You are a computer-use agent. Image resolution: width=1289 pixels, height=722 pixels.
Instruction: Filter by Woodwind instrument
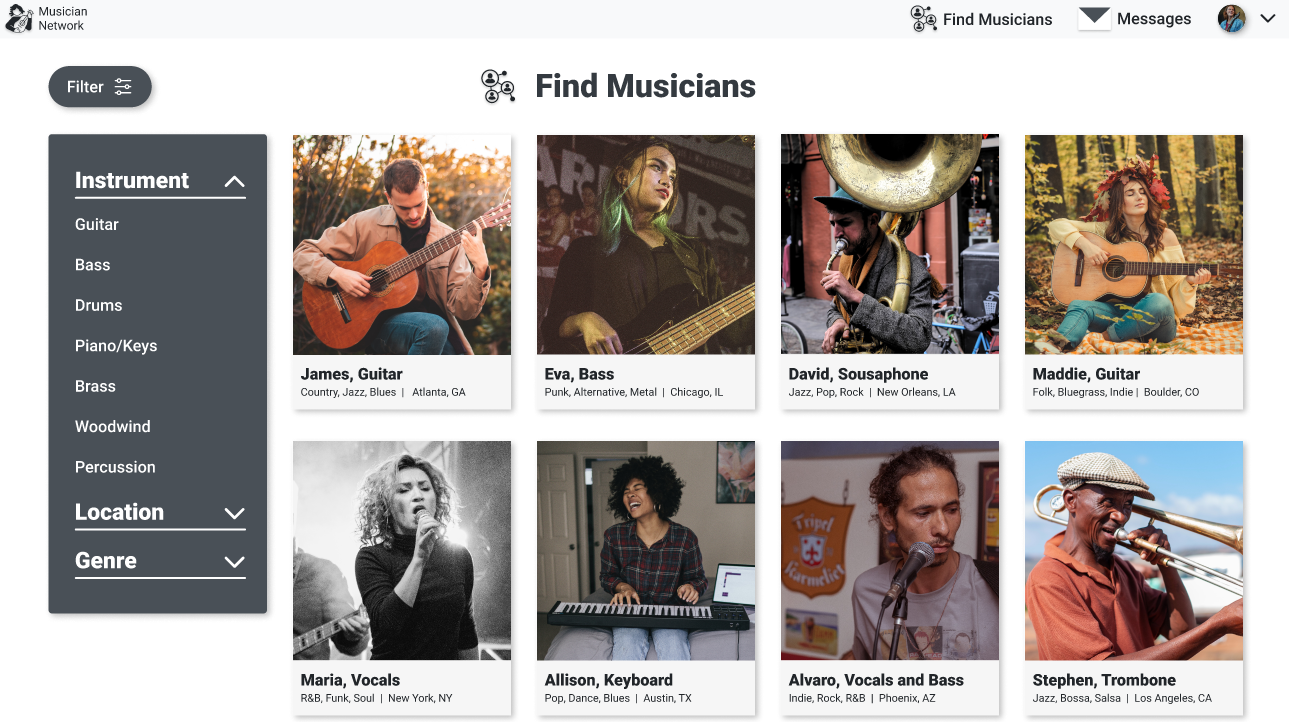pyautogui.click(x=112, y=427)
